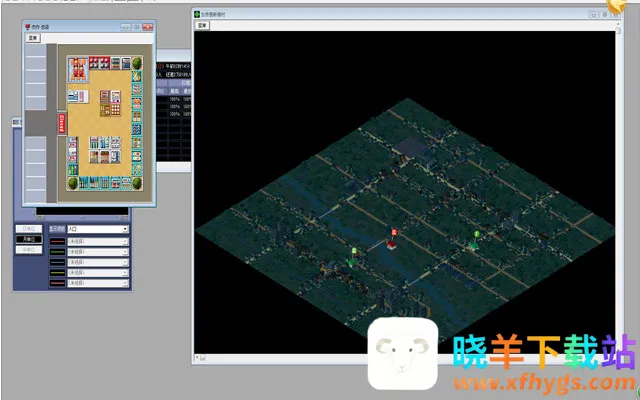This screenshot has width=640, height=400.
Task: Toggle the yearly unit (年単位) option
Action: click(x=27, y=251)
